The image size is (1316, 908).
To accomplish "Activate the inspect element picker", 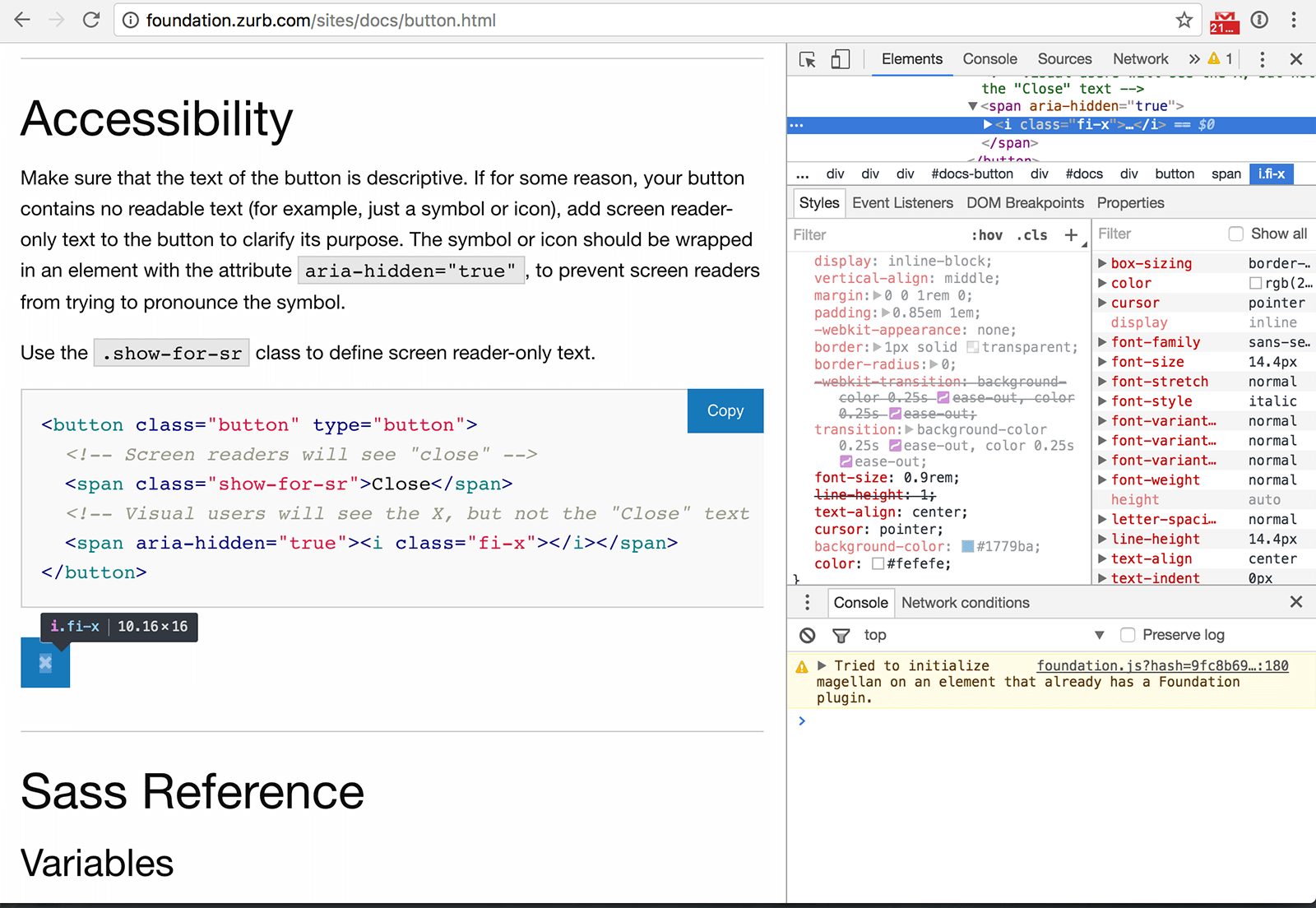I will point(807,59).
